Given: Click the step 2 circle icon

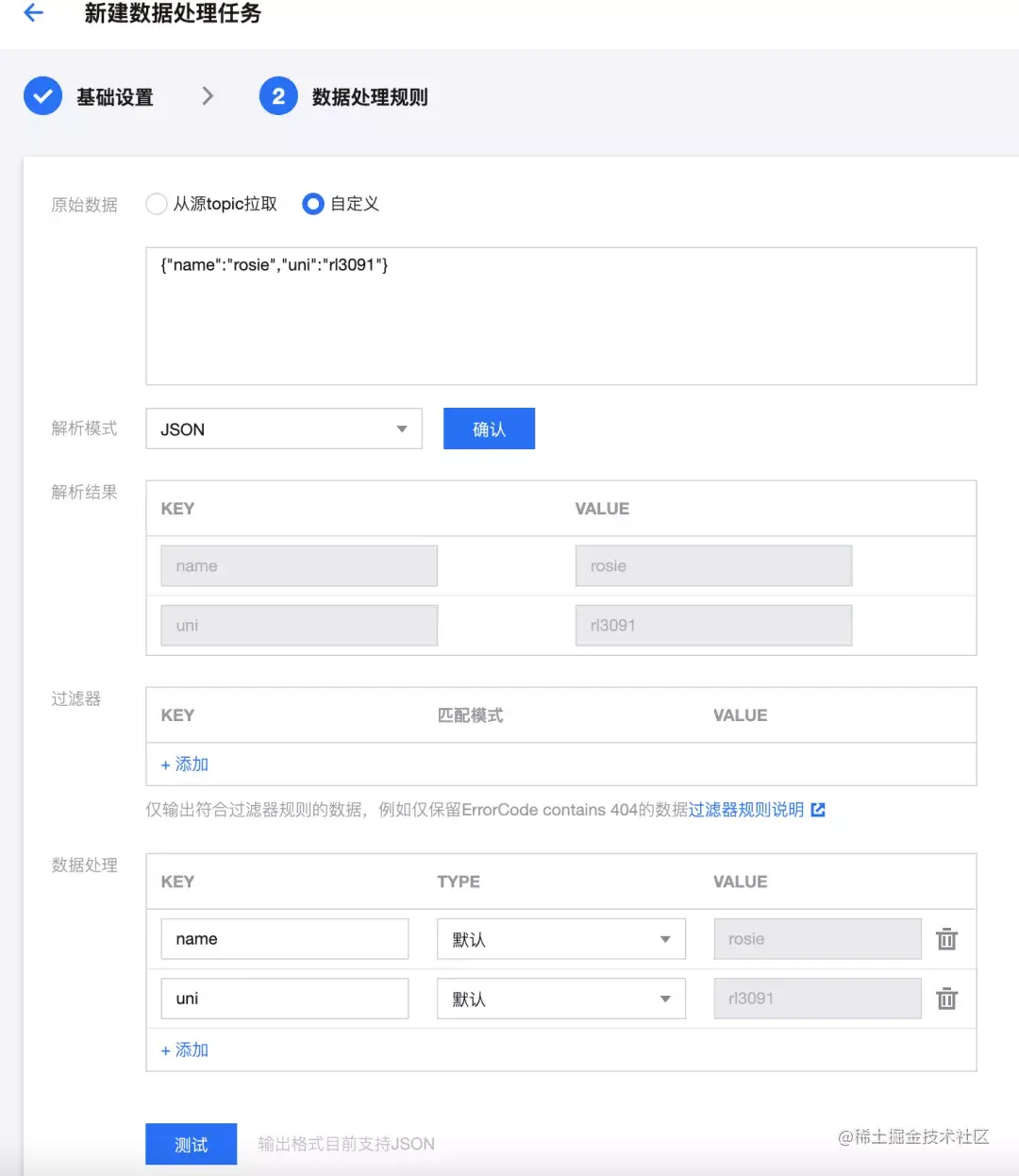Looking at the screenshot, I should click(x=278, y=96).
